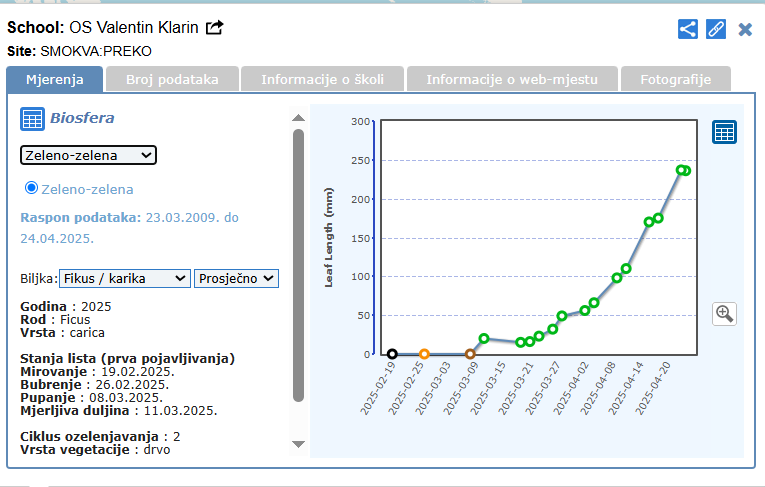Viewport: 765px width, 487px height.
Task: Close the school popup with X
Action: pyautogui.click(x=745, y=29)
